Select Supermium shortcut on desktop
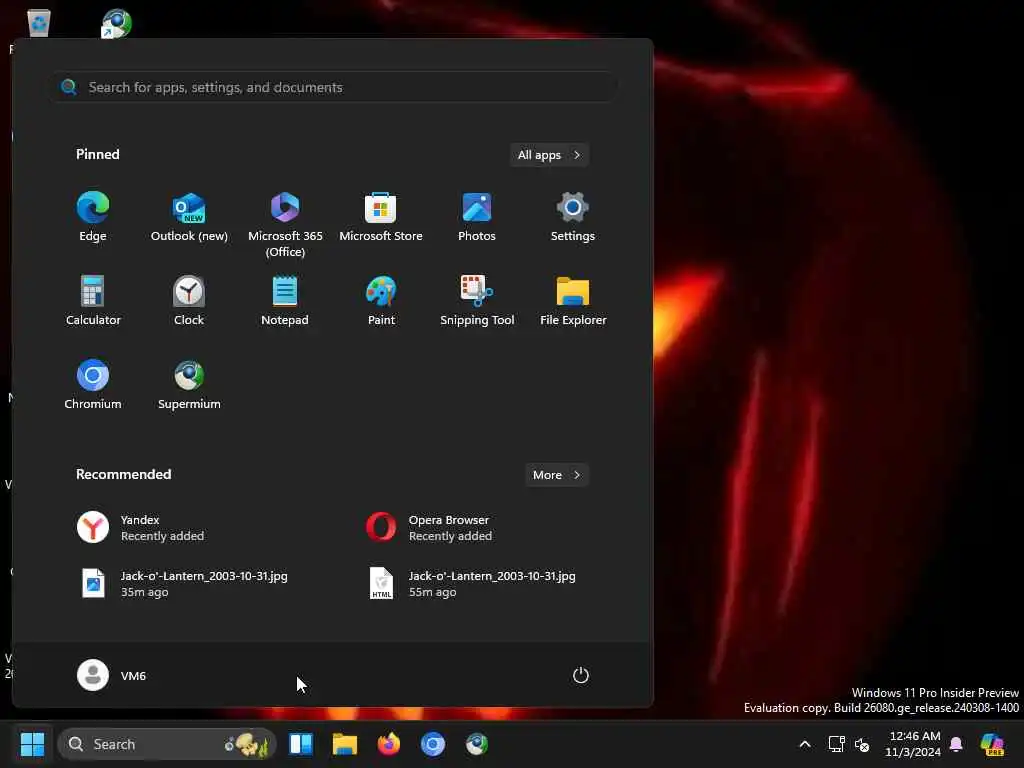The height and width of the screenshot is (768, 1024). (x=117, y=23)
